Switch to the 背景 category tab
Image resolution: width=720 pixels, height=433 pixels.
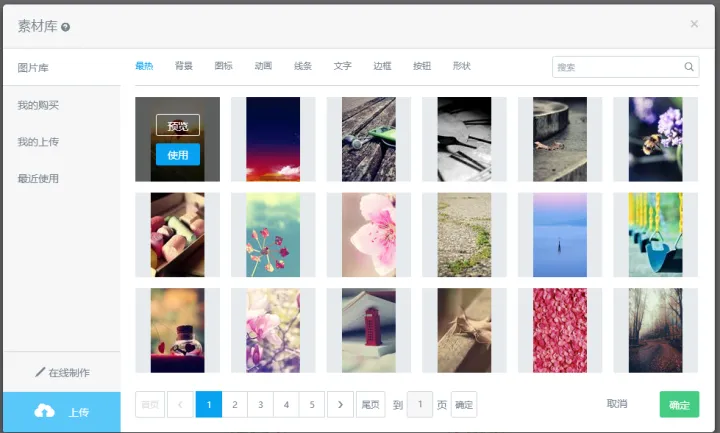click(184, 66)
